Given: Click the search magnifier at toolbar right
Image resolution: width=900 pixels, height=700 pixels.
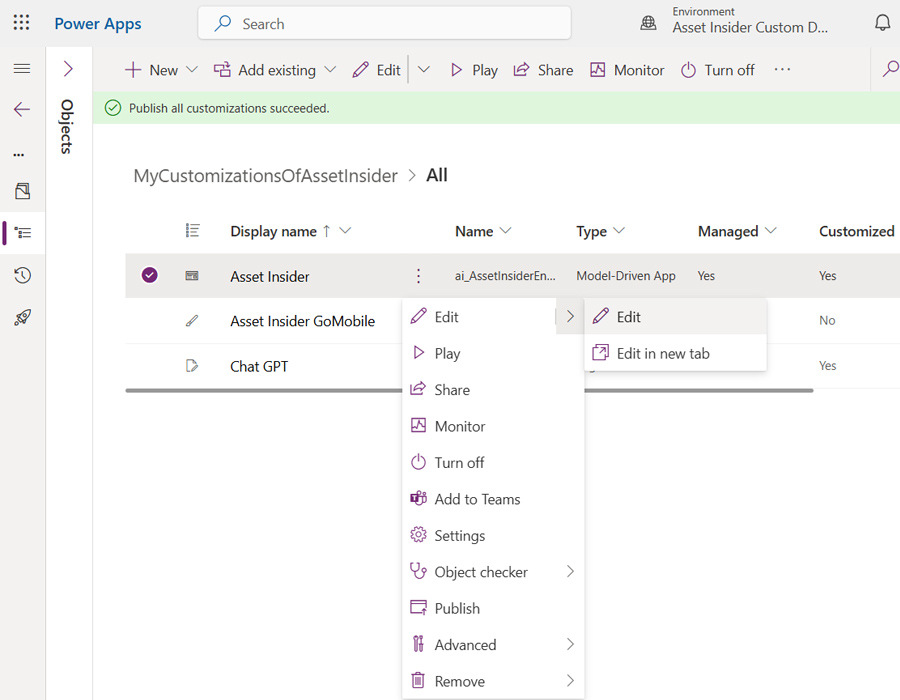Looking at the screenshot, I should click(x=890, y=69).
